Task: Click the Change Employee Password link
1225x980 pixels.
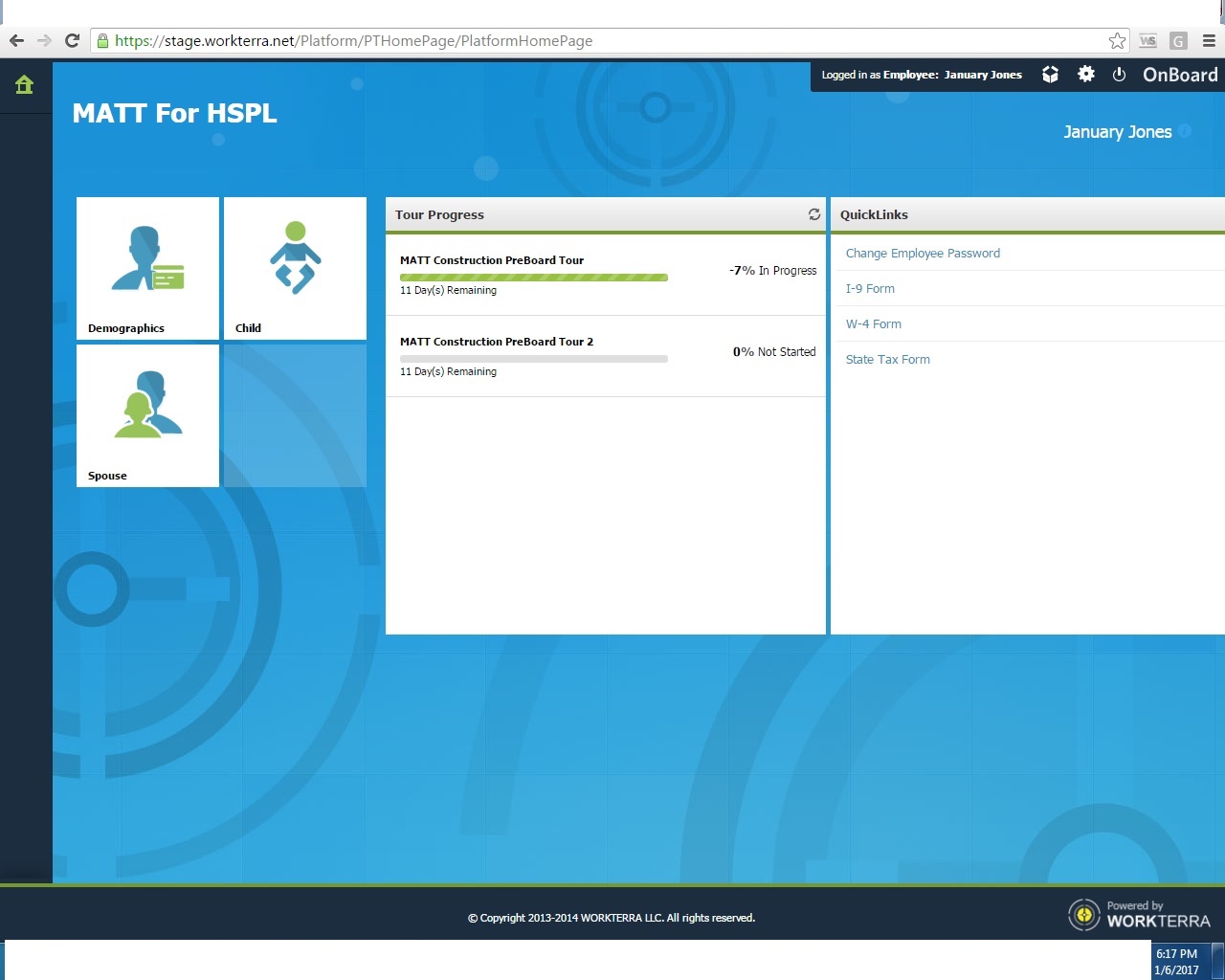Action: (923, 254)
